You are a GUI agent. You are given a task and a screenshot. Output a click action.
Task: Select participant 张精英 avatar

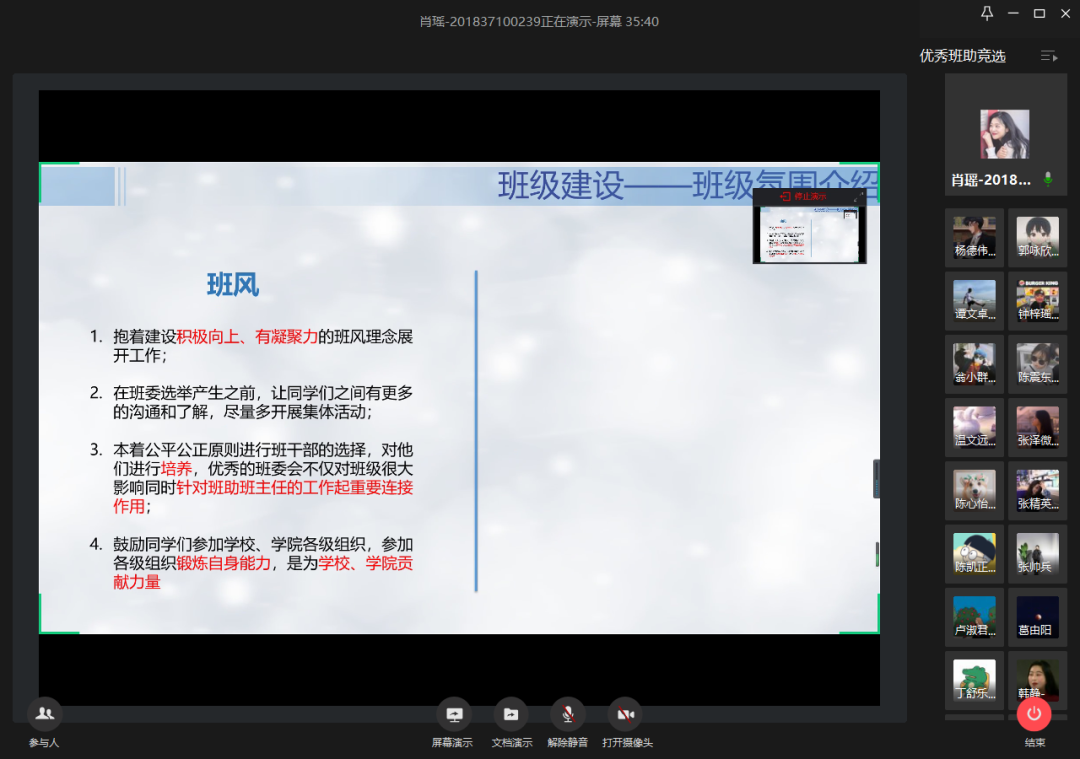coord(1037,491)
